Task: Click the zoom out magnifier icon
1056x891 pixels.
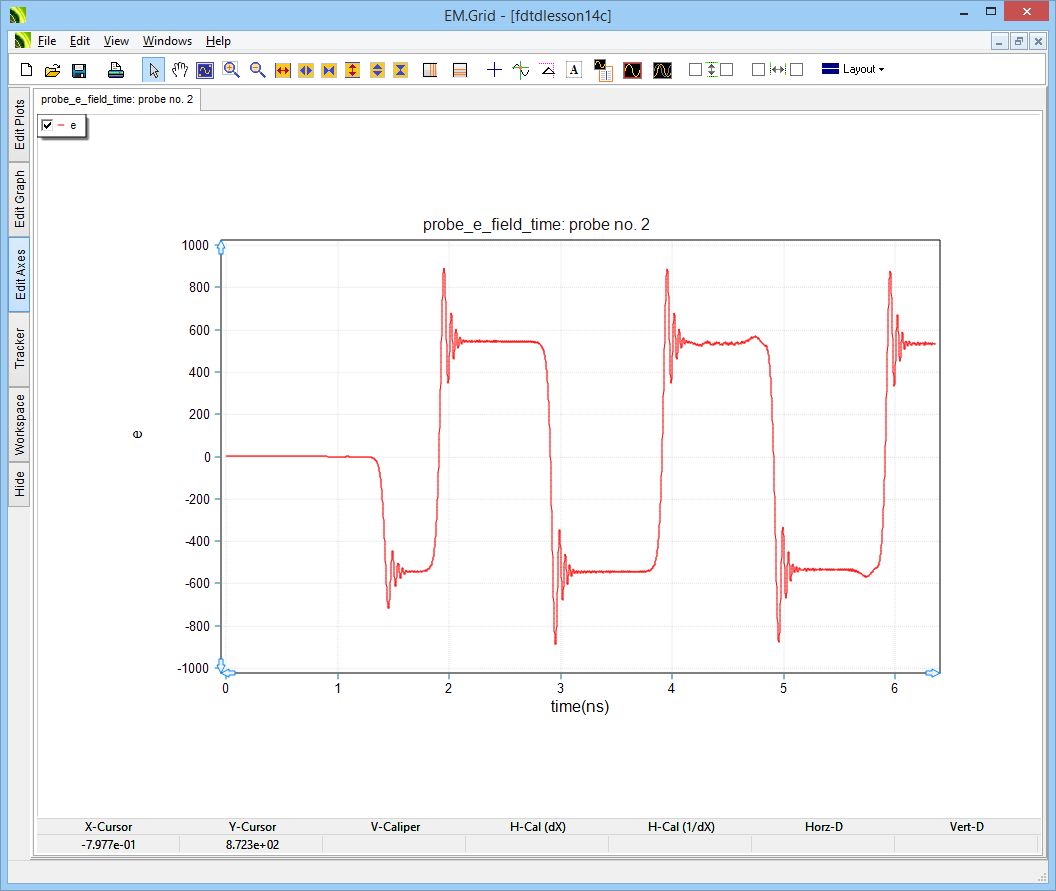Action: [257, 70]
